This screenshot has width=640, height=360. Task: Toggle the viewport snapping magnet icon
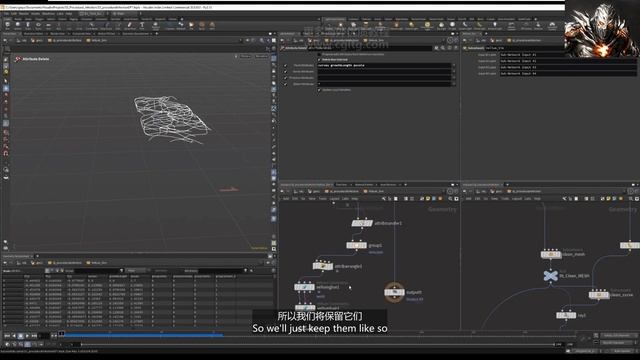pyautogui.click(x=6, y=153)
